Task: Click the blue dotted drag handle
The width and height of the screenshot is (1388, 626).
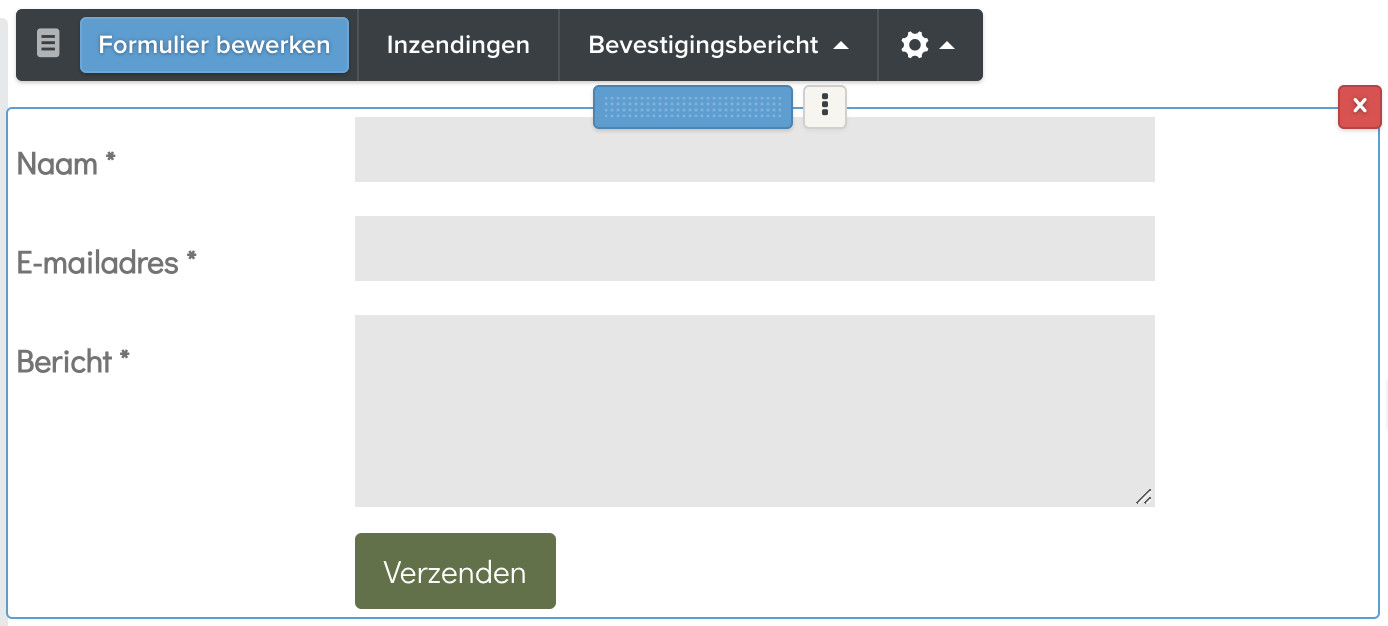Action: pyautogui.click(x=693, y=107)
